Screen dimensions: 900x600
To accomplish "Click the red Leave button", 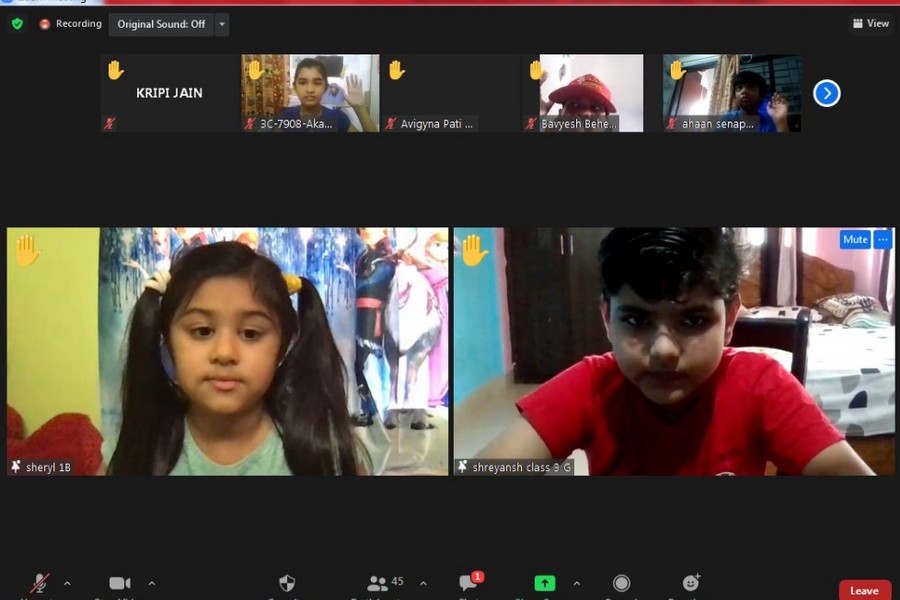I will (864, 590).
